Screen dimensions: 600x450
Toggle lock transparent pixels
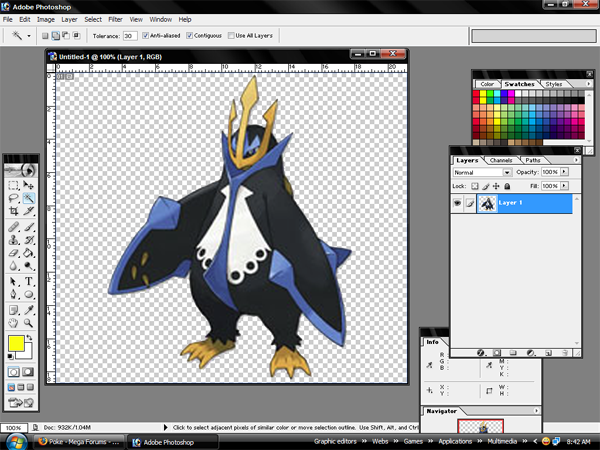point(474,186)
